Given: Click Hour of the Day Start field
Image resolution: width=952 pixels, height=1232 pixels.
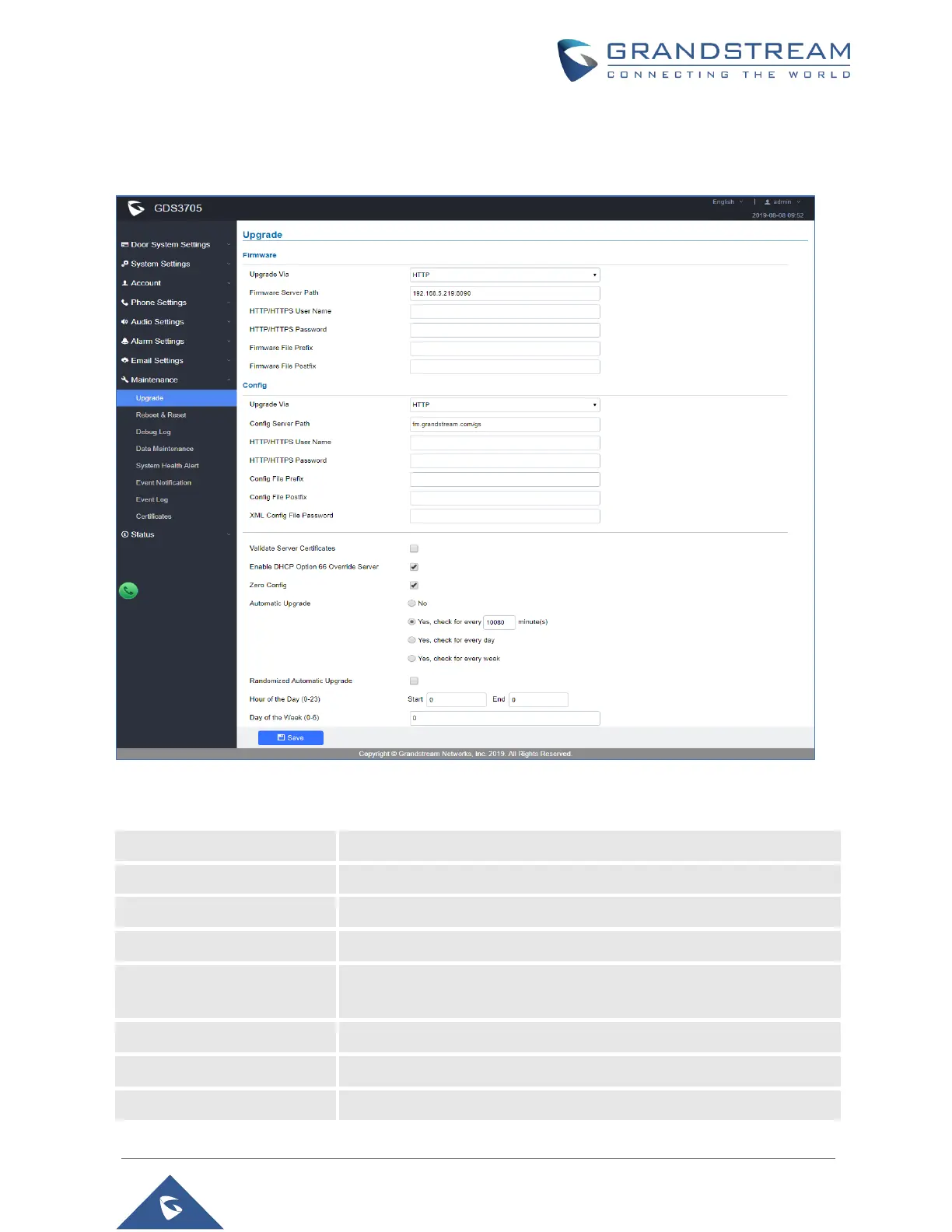Looking at the screenshot, I should 457,699.
